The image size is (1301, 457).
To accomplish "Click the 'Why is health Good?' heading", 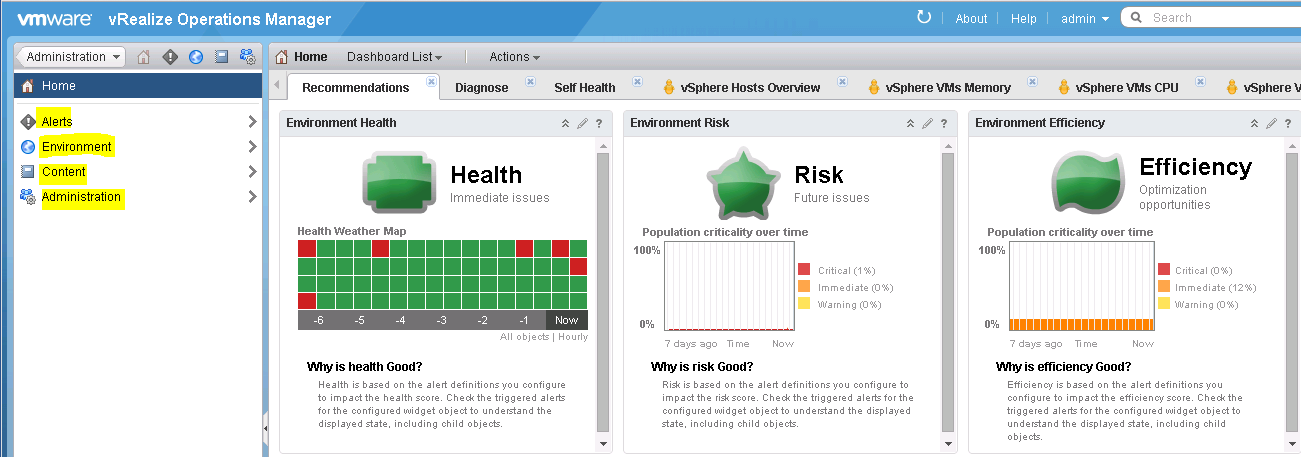I will point(364,366).
